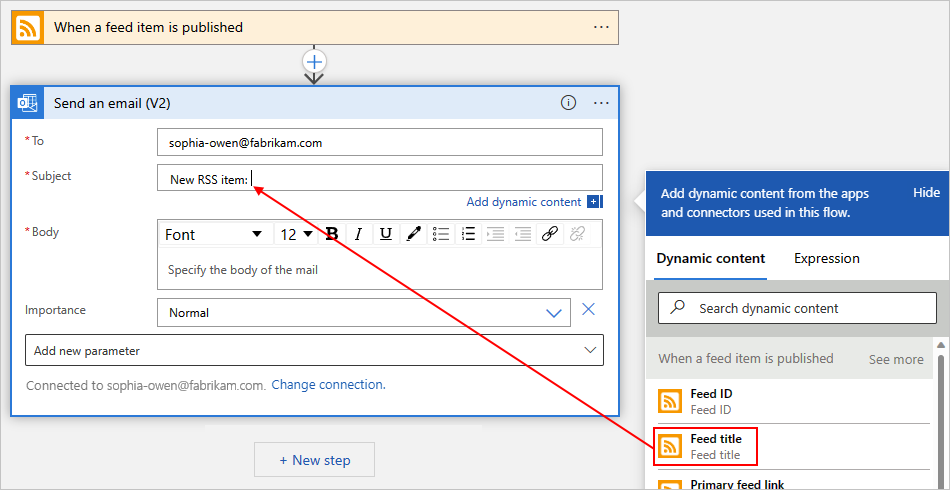This screenshot has width=950, height=490.
Task: Increase indent in the Body editor
Action: 496,234
